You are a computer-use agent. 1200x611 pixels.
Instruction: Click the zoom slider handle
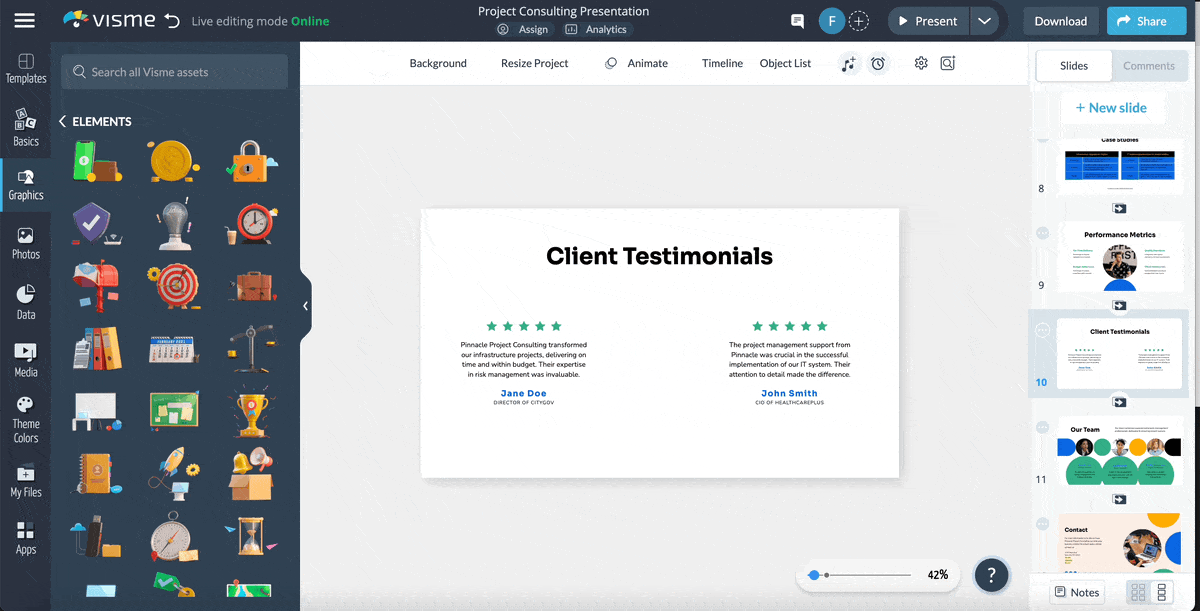point(814,575)
